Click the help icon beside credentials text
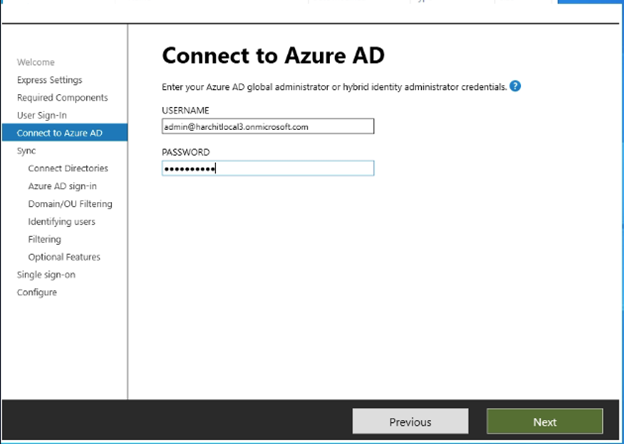This screenshot has width=624, height=444. tap(515, 86)
